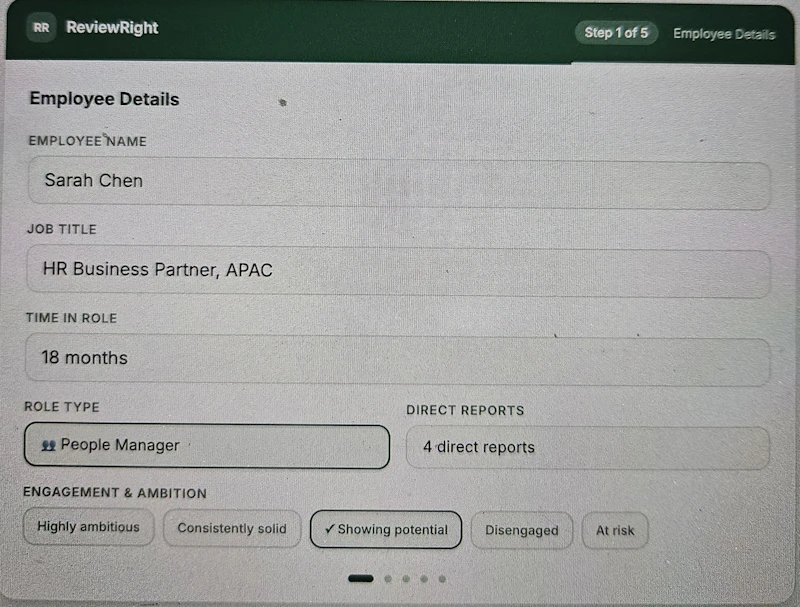Go to step 3 pagination dot
Image resolution: width=800 pixels, height=607 pixels.
coord(406,579)
